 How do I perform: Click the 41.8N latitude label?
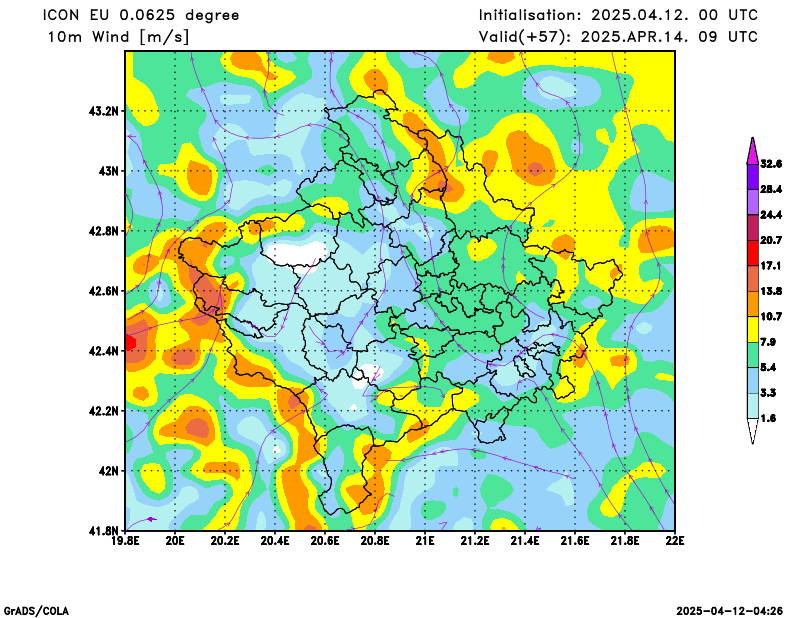[104, 531]
